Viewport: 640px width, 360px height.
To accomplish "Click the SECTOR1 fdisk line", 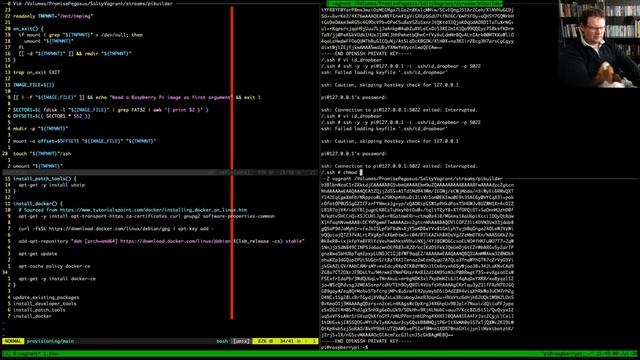I will pyautogui.click(x=111, y=110).
